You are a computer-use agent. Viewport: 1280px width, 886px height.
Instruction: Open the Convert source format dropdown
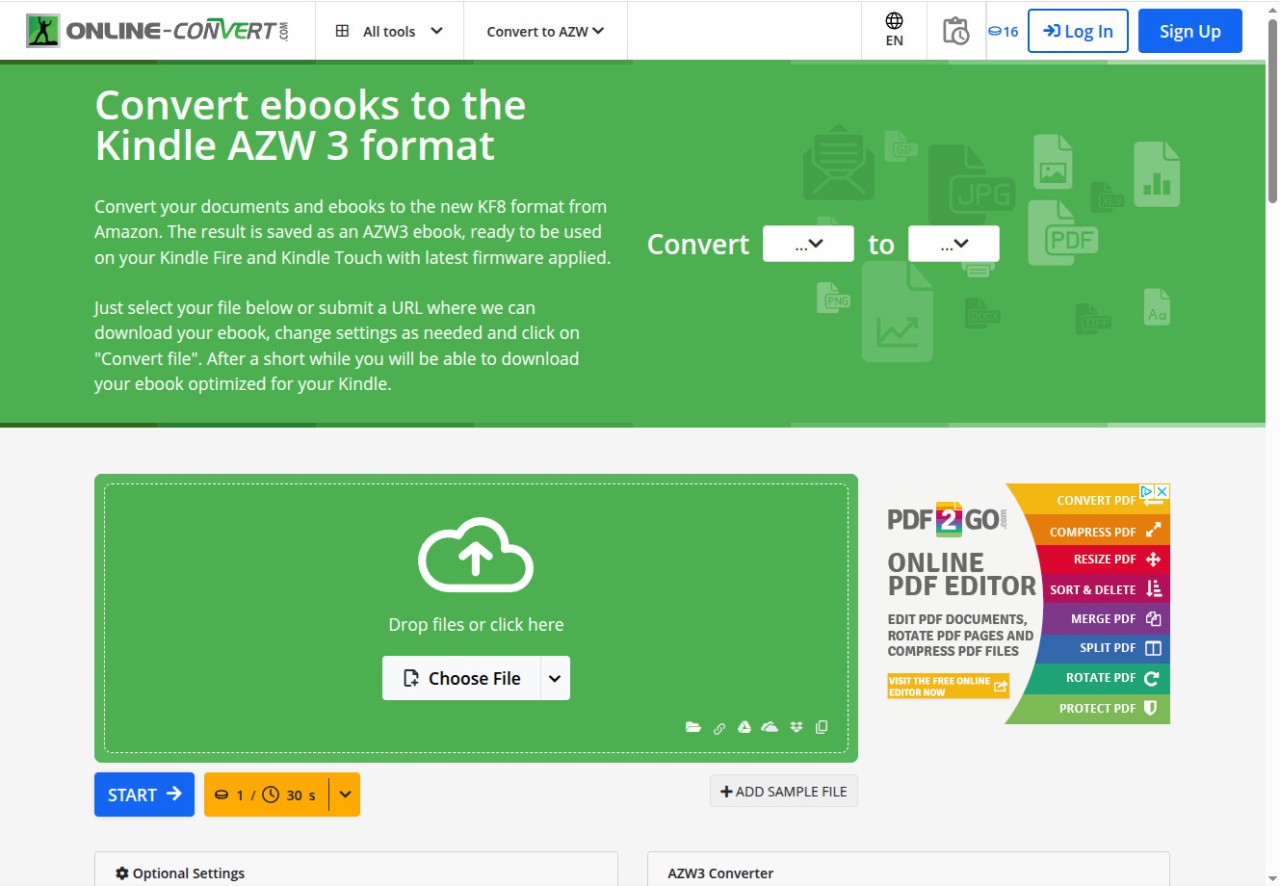(808, 244)
